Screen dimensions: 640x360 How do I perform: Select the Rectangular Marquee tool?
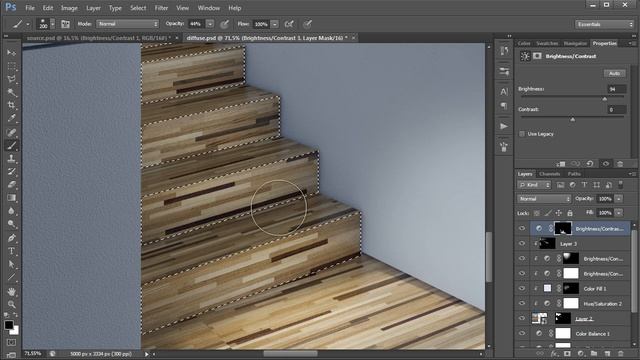tap(11, 66)
